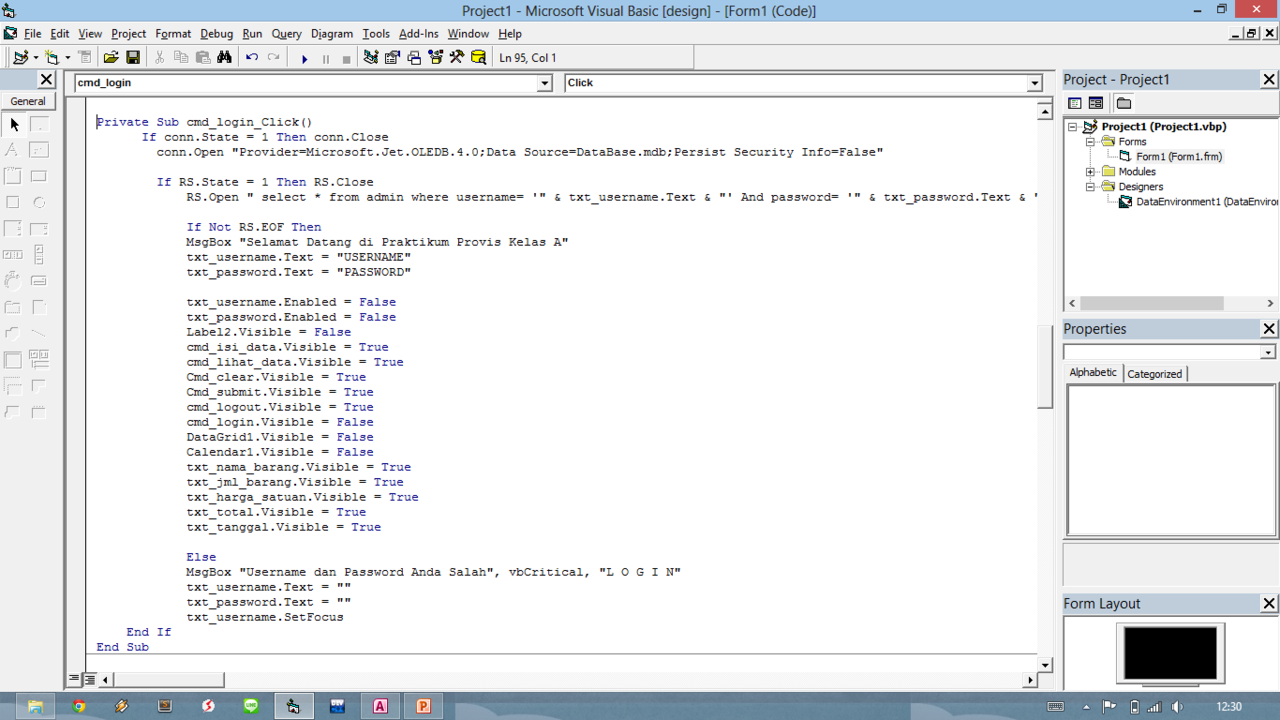Click the Redo arrow icon
Image resolution: width=1280 pixels, height=720 pixels.
coord(273,58)
